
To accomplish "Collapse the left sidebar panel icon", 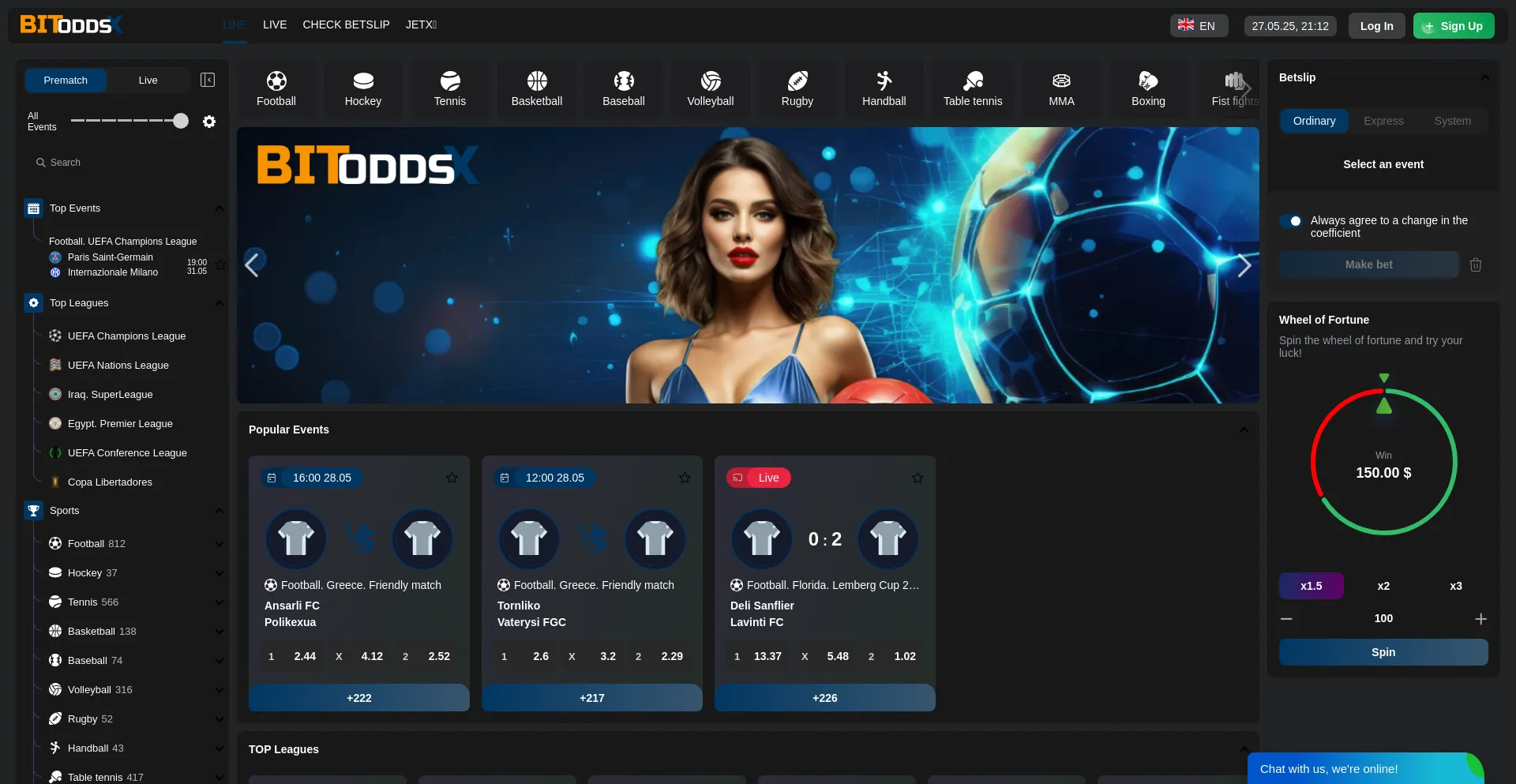I will tap(208, 80).
